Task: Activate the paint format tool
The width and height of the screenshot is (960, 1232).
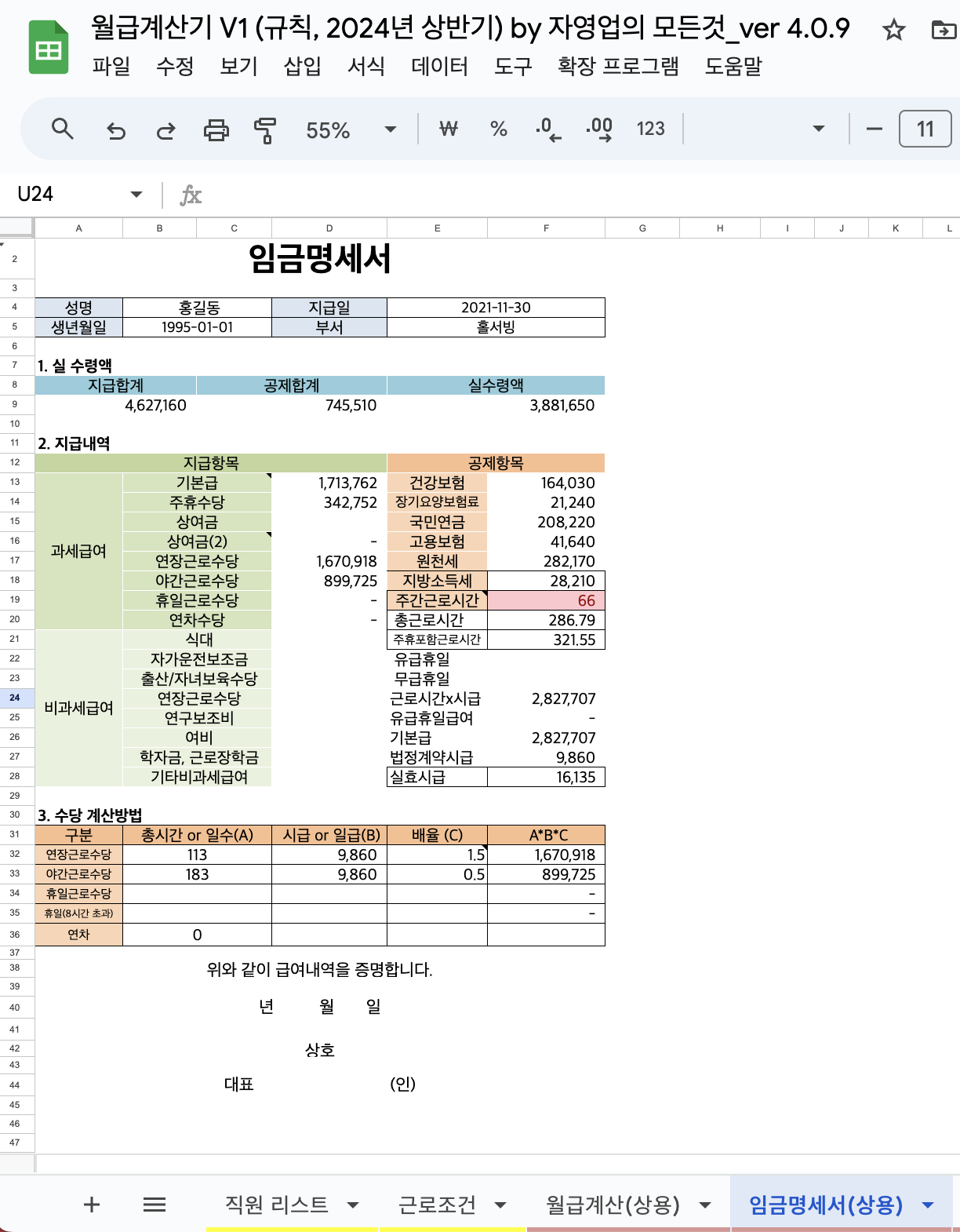Action: tap(265, 129)
